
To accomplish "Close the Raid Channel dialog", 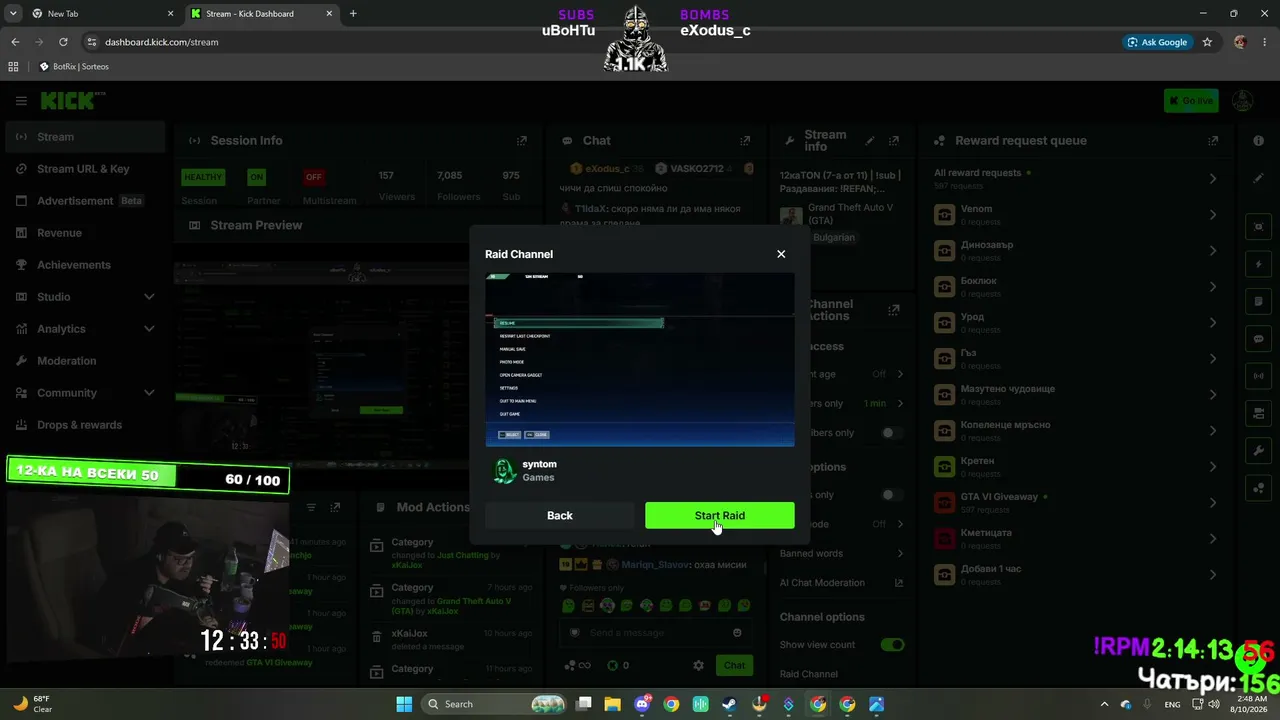I will pyautogui.click(x=781, y=254).
